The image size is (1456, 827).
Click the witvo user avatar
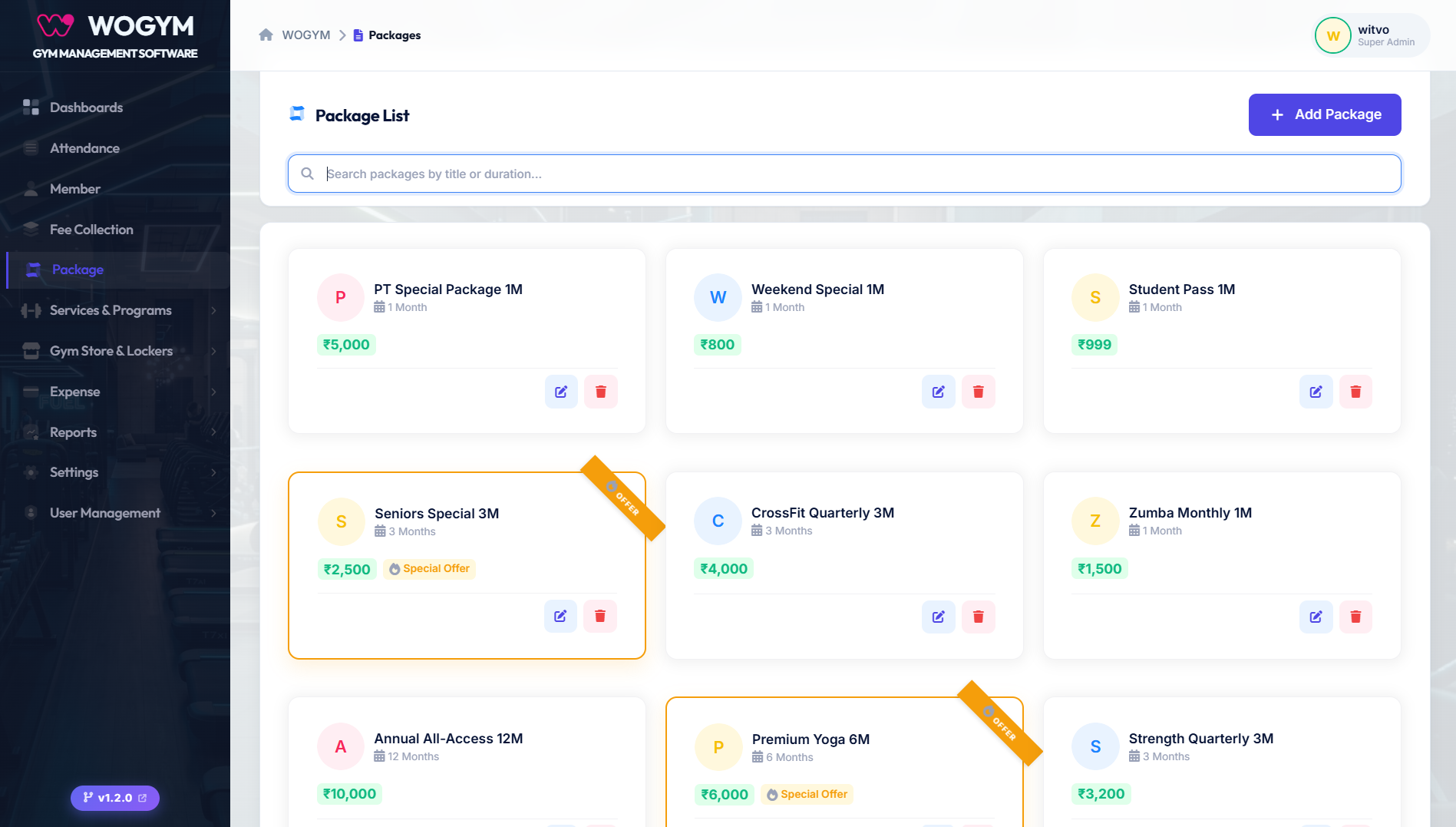pos(1333,35)
